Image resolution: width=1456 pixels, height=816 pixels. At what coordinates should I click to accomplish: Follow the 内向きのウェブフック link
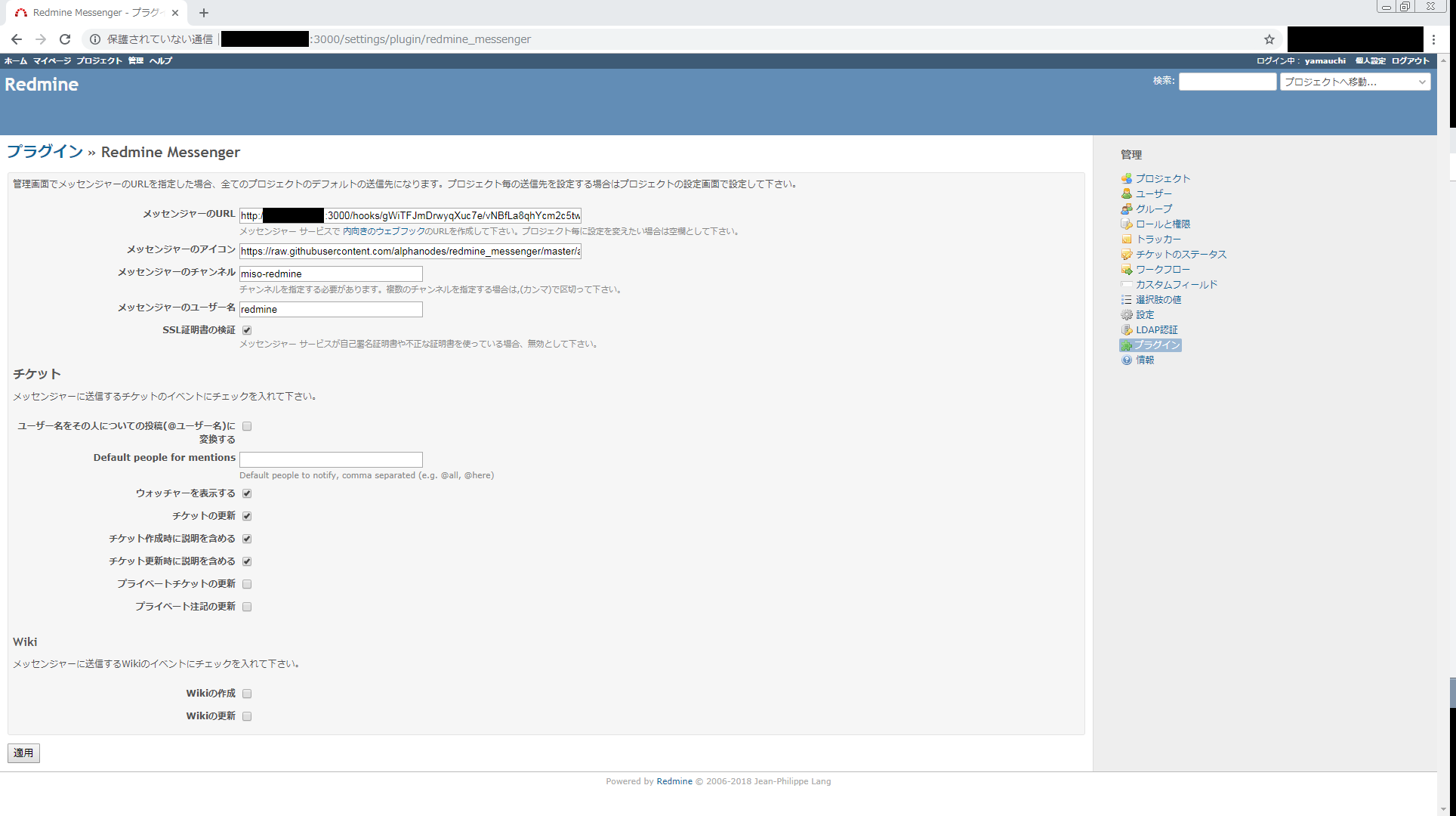(384, 231)
